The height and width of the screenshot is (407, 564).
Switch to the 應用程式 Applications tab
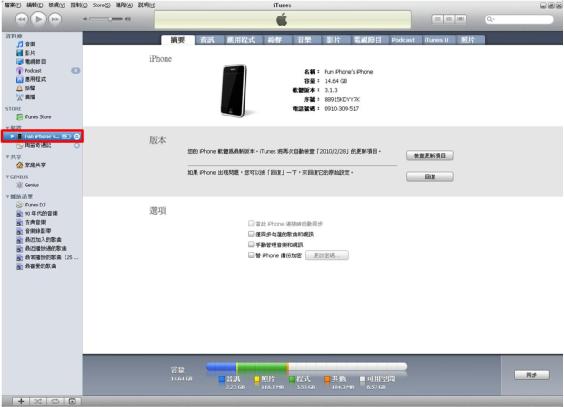[241, 40]
